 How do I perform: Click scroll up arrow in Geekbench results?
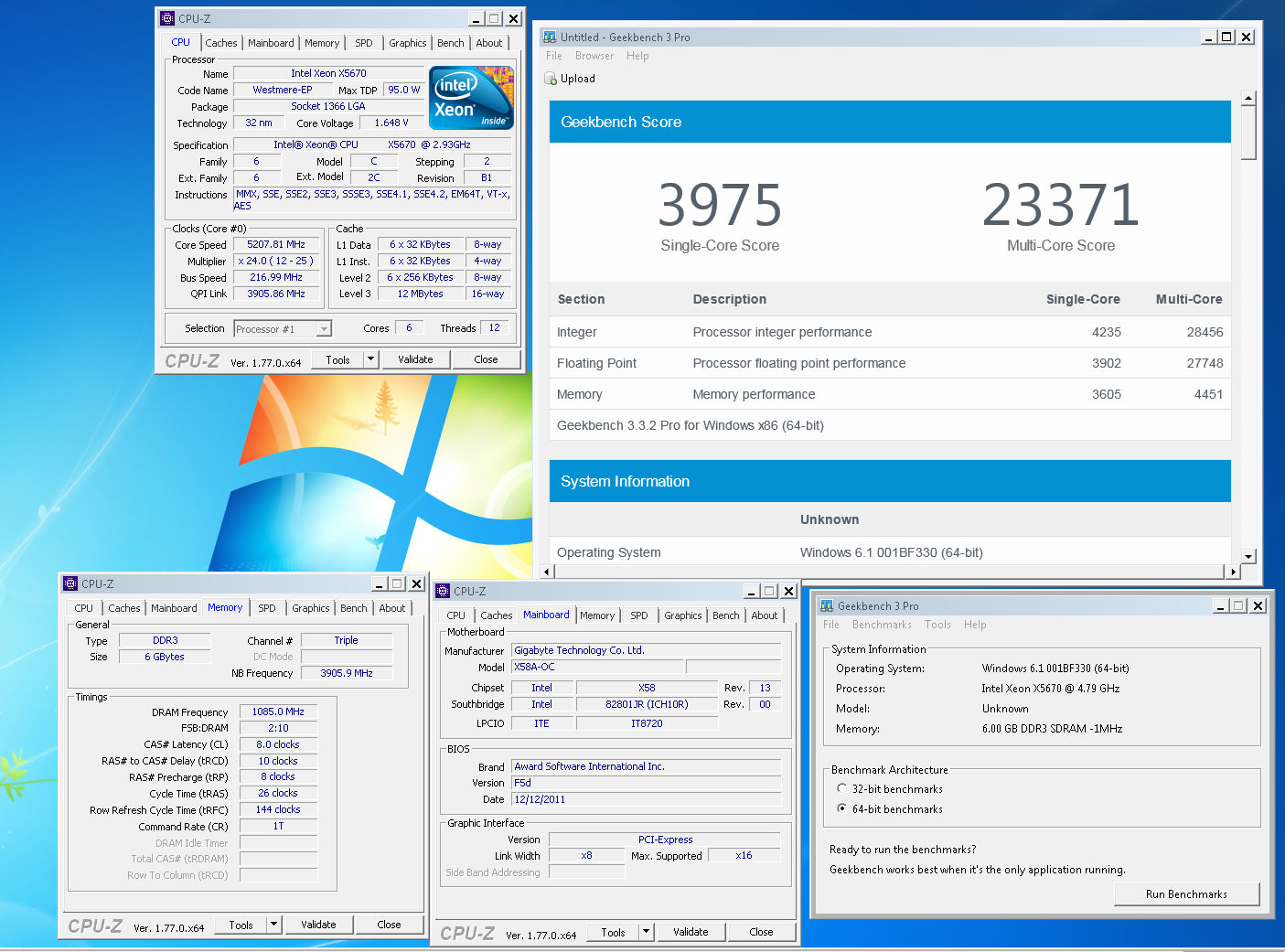click(x=1248, y=98)
